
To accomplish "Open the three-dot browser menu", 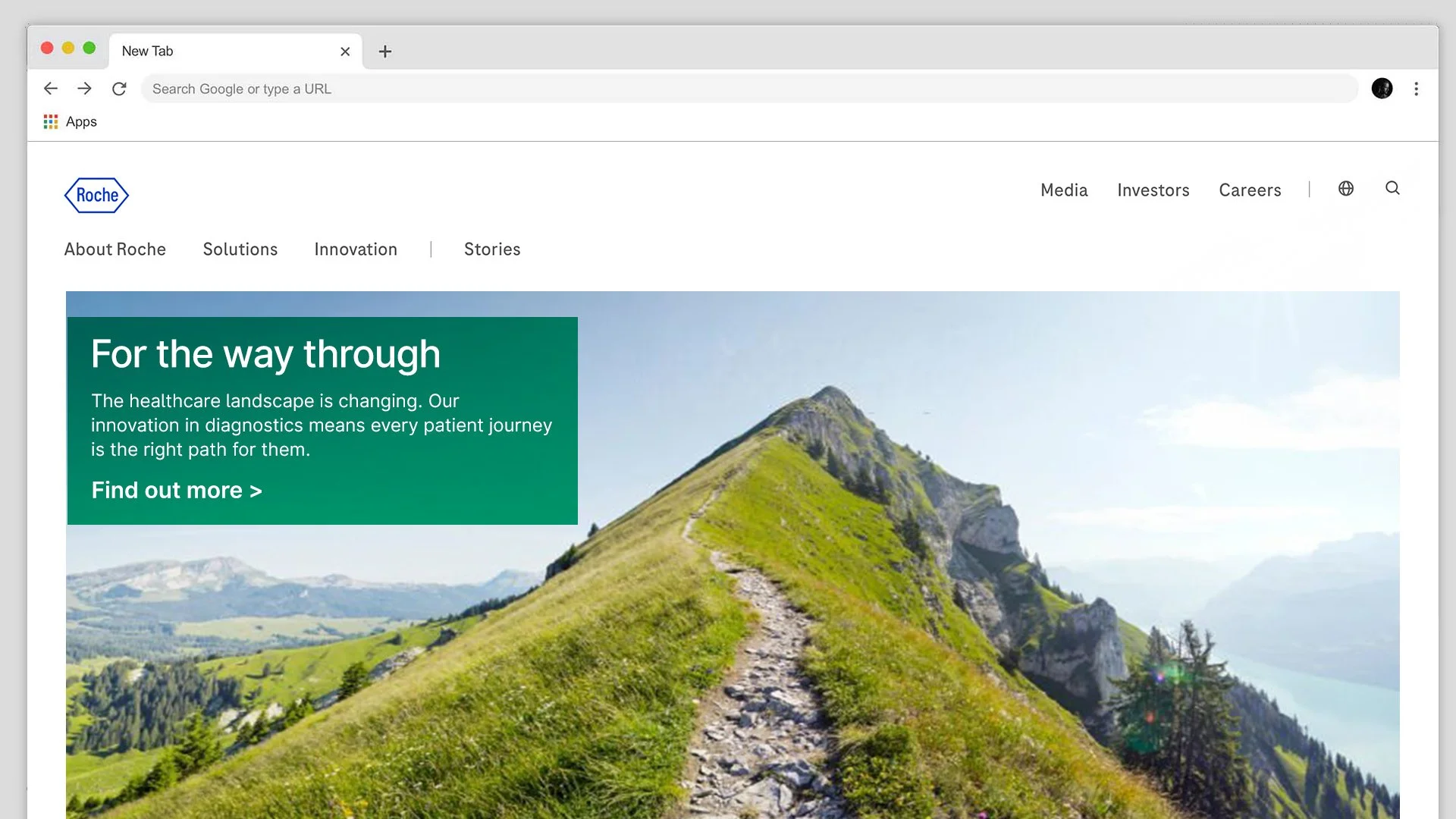I will pyautogui.click(x=1416, y=89).
